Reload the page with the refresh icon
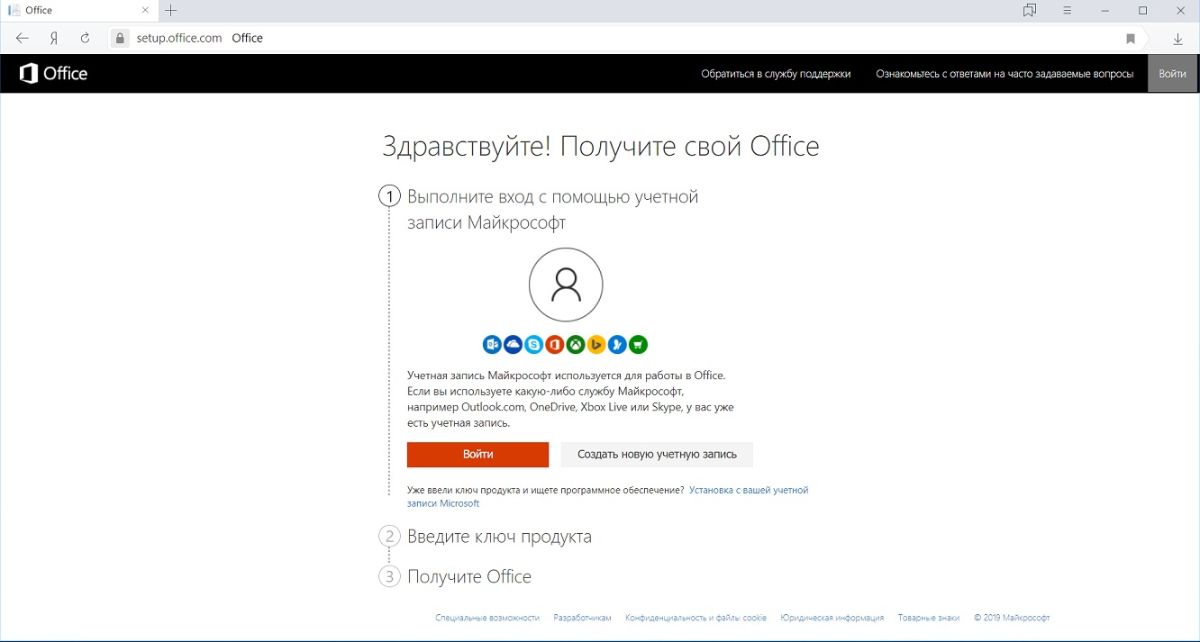The width and height of the screenshot is (1200, 642). click(85, 38)
